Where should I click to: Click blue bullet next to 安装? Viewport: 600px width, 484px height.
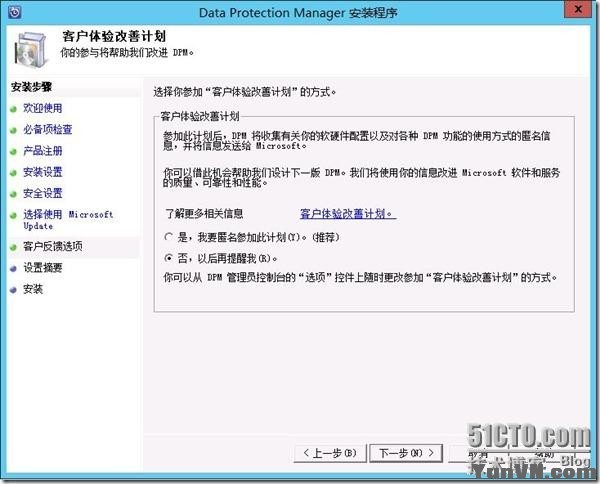click(13, 290)
